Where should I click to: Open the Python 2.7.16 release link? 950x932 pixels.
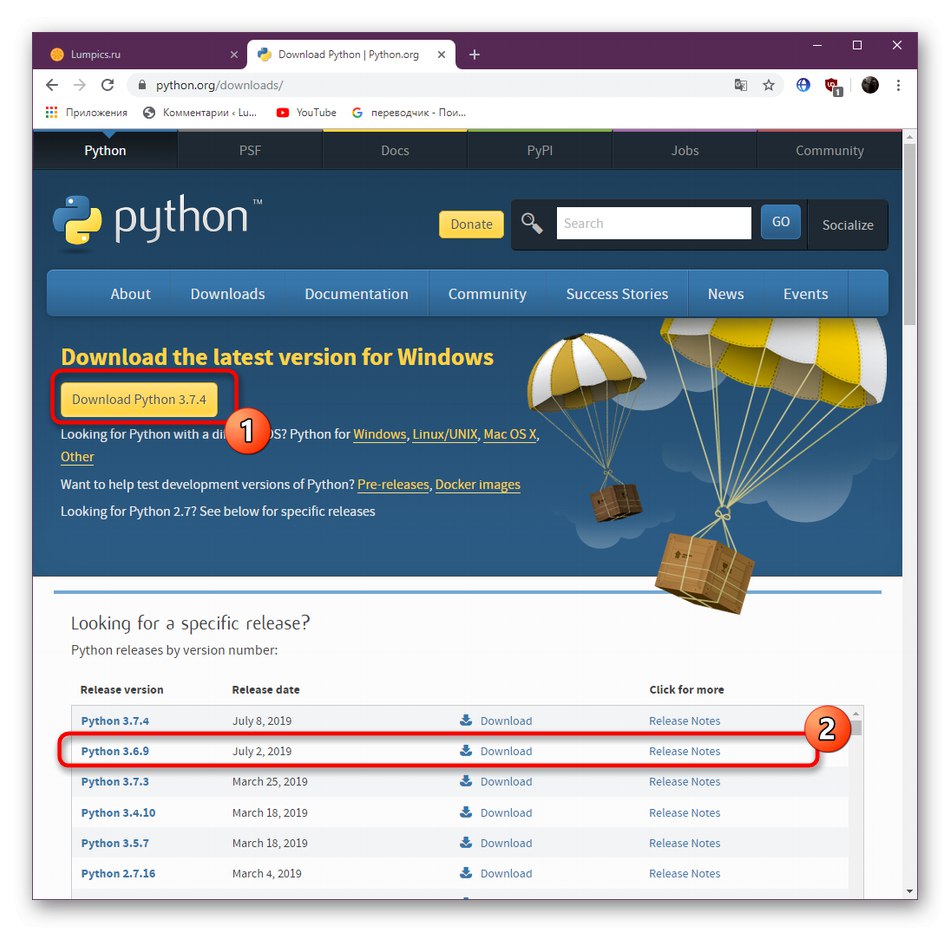pos(118,873)
